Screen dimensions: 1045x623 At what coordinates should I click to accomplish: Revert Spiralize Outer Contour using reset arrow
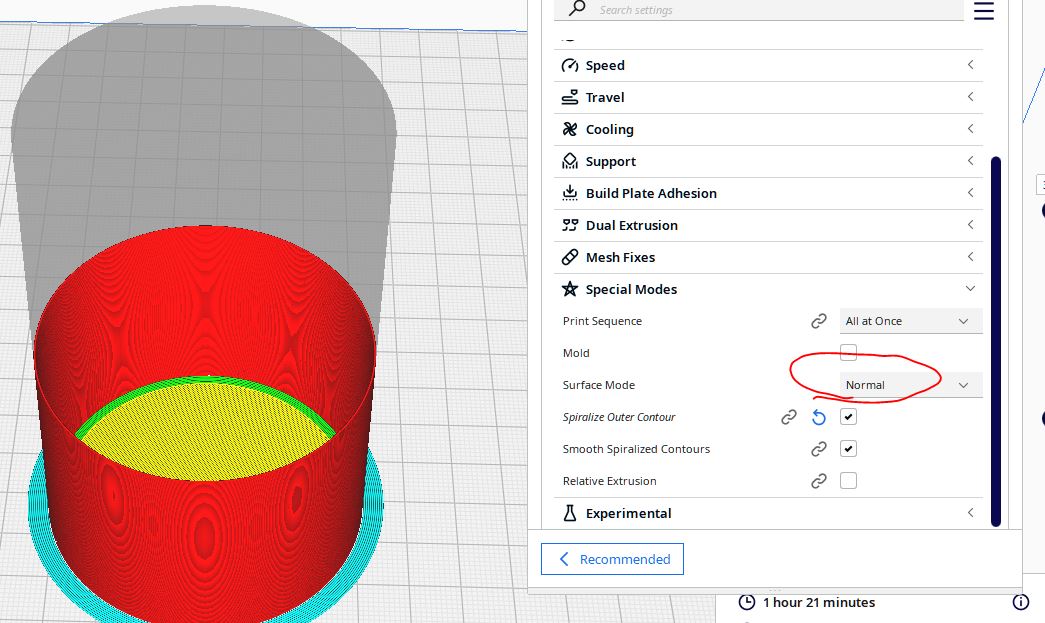coord(819,416)
